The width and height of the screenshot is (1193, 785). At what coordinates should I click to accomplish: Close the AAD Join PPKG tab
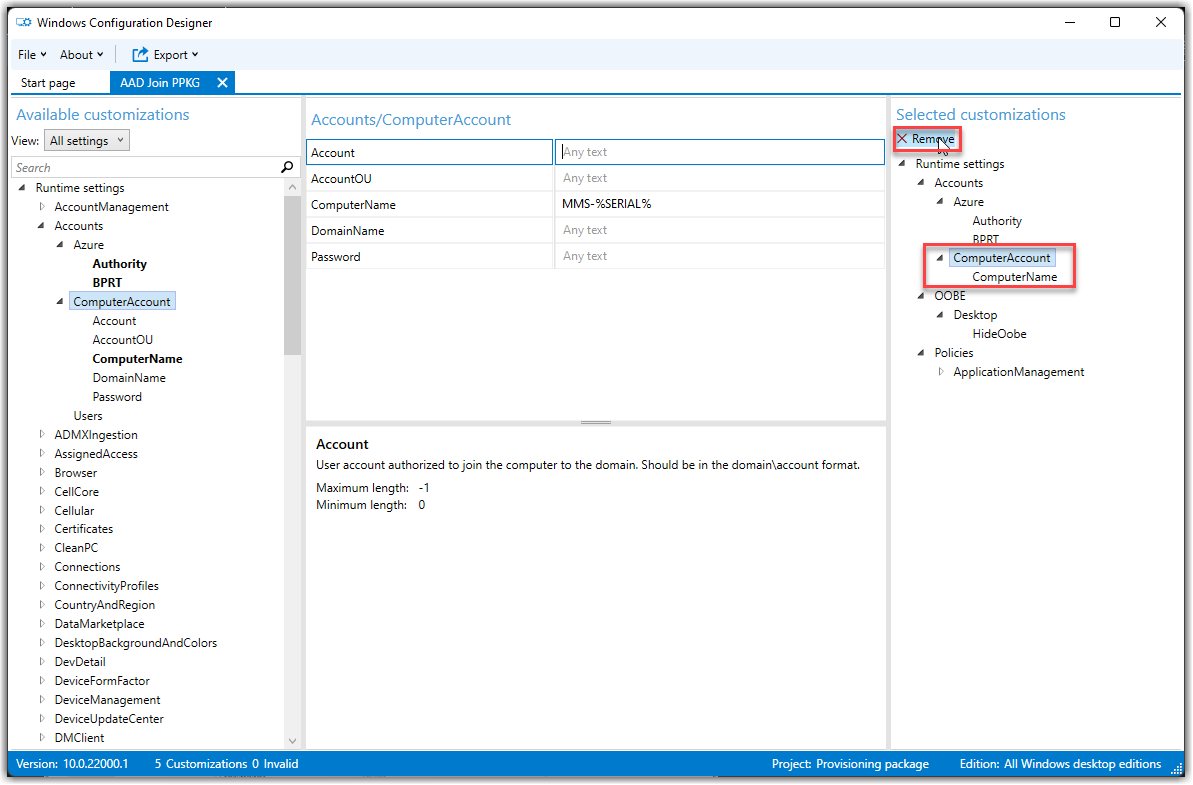click(222, 82)
